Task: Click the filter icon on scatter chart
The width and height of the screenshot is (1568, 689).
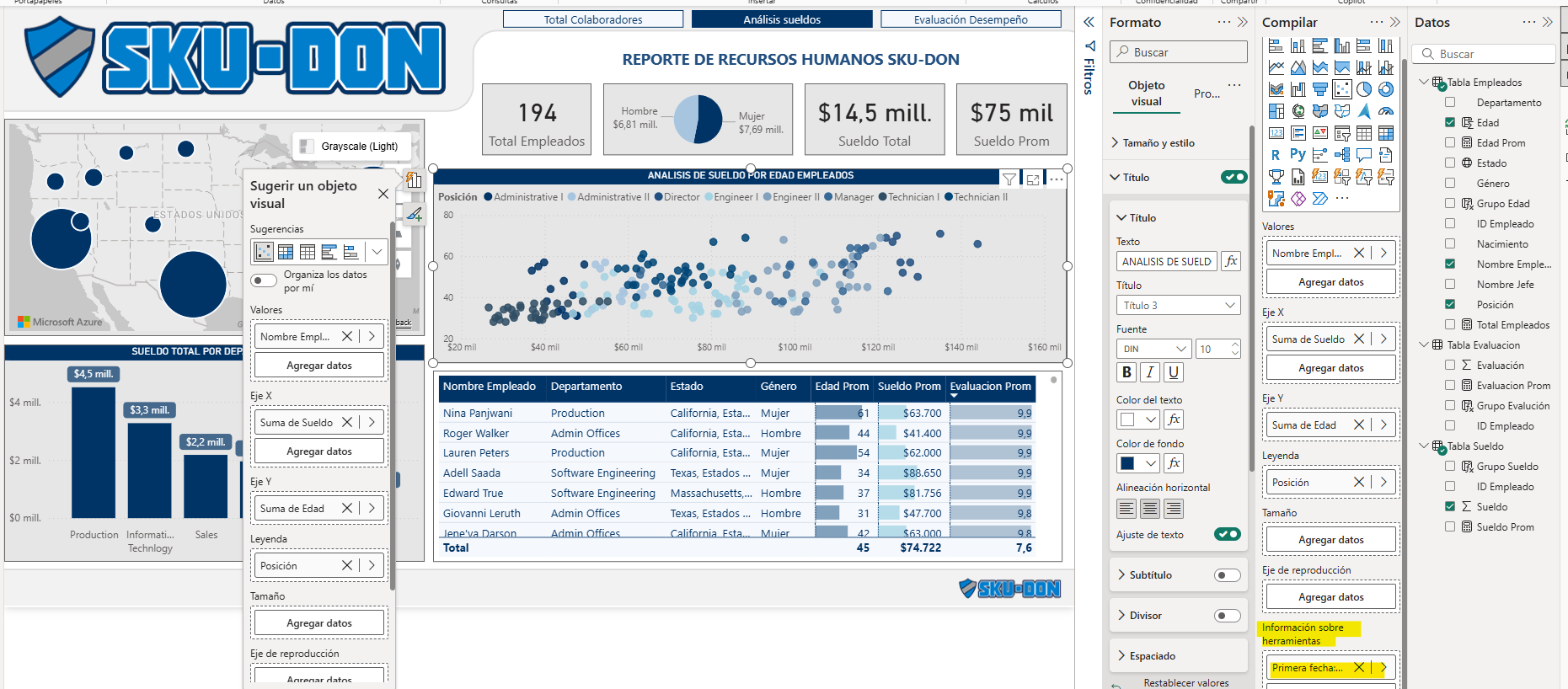Action: pos(1009,179)
